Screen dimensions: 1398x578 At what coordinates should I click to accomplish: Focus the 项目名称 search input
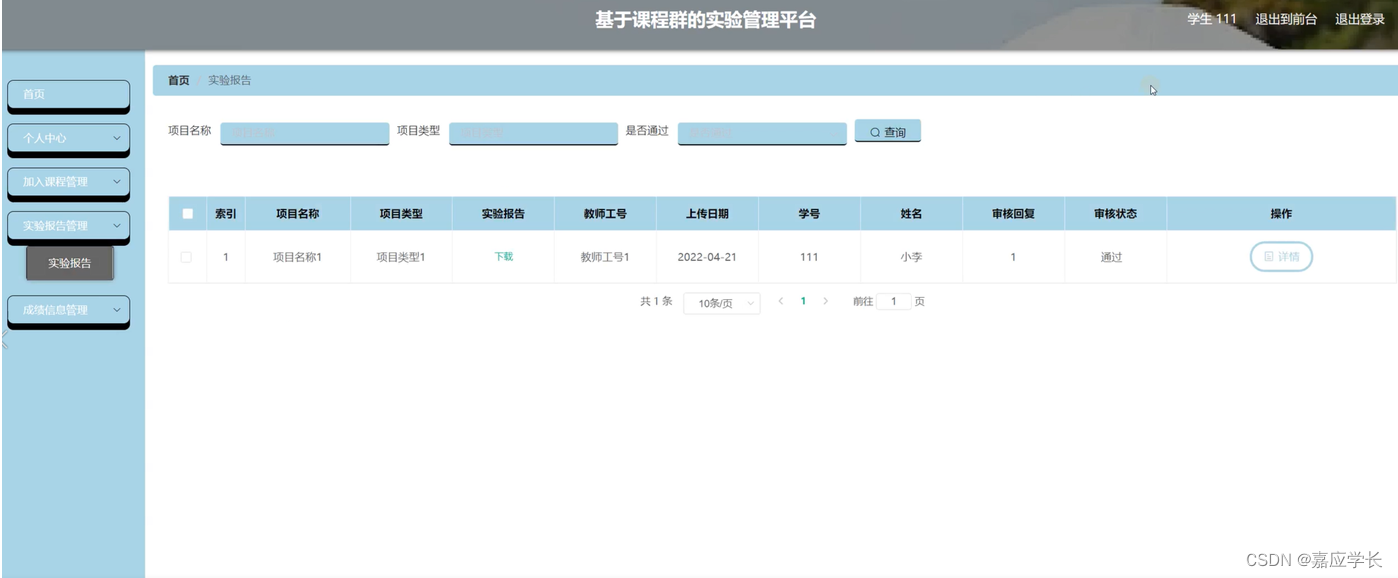(304, 133)
